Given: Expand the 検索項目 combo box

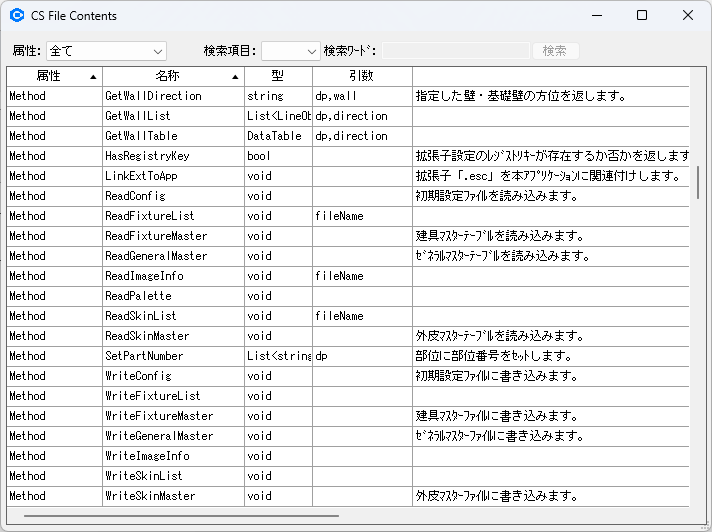Looking at the screenshot, I should coord(291,51).
